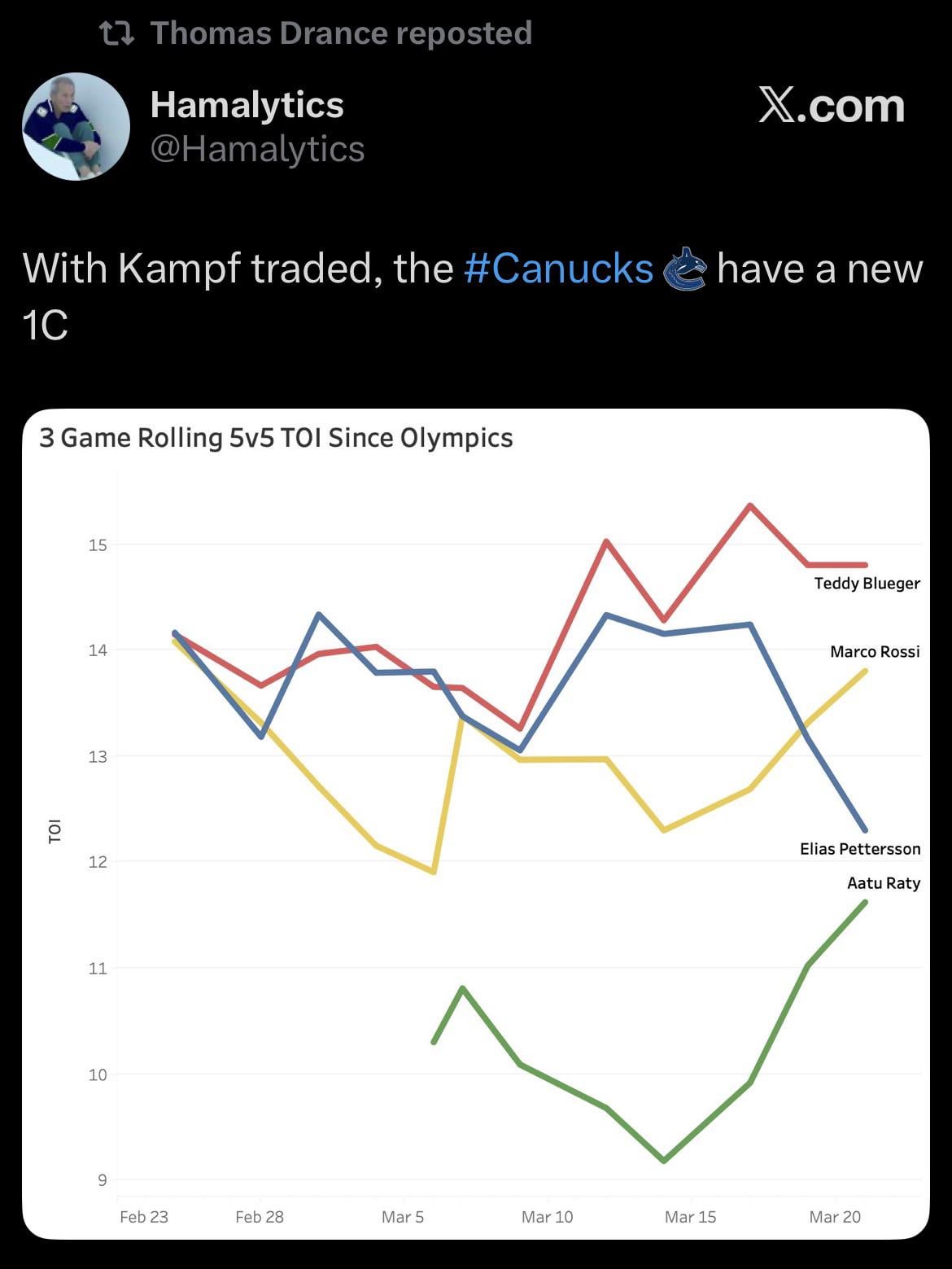Open the Hamalytics display name
Screen dimensions: 952x1269
pos(247,104)
